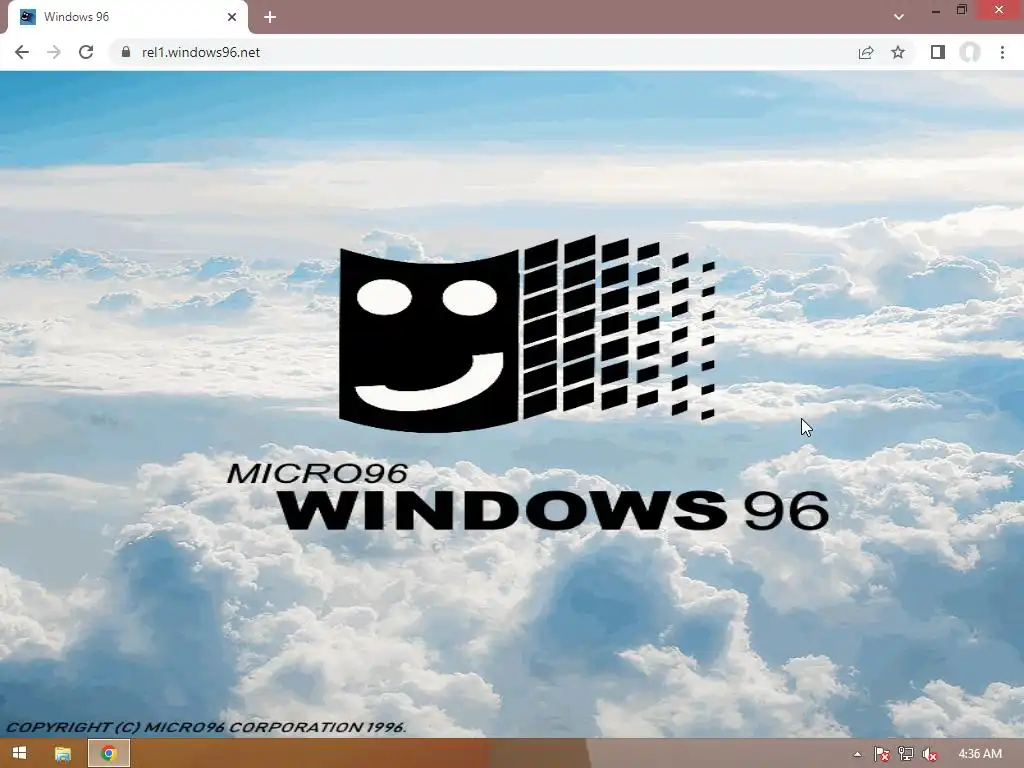
Task: Click the muted volume tray icon
Action: click(930, 754)
